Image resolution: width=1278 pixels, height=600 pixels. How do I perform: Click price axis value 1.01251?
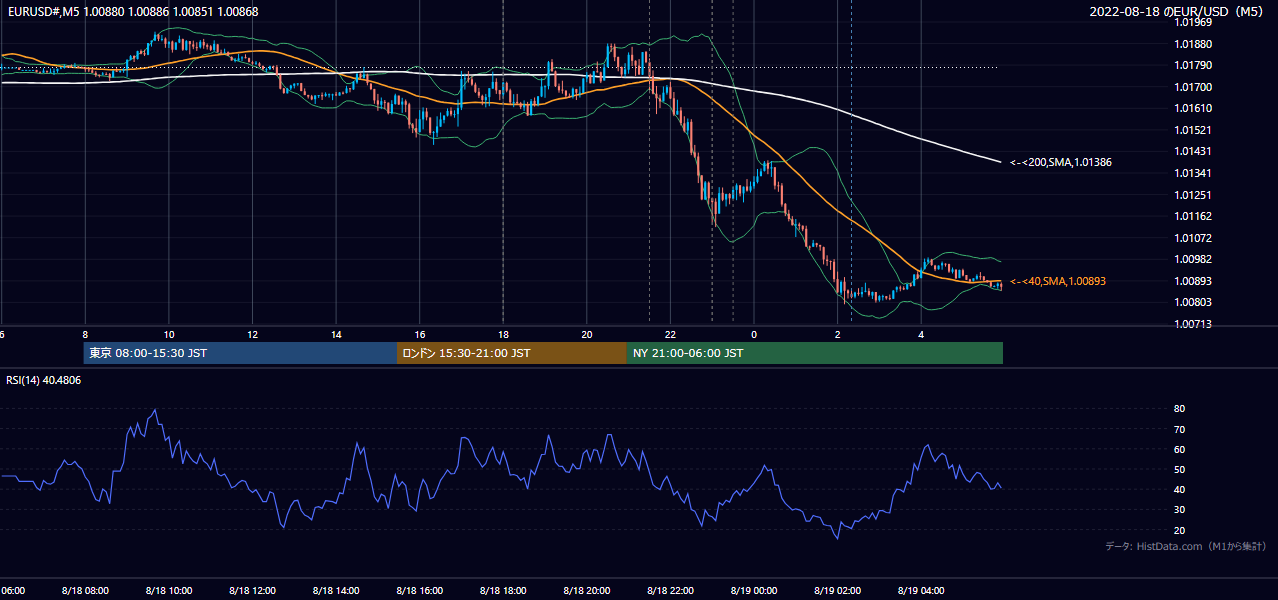pyautogui.click(x=1192, y=195)
